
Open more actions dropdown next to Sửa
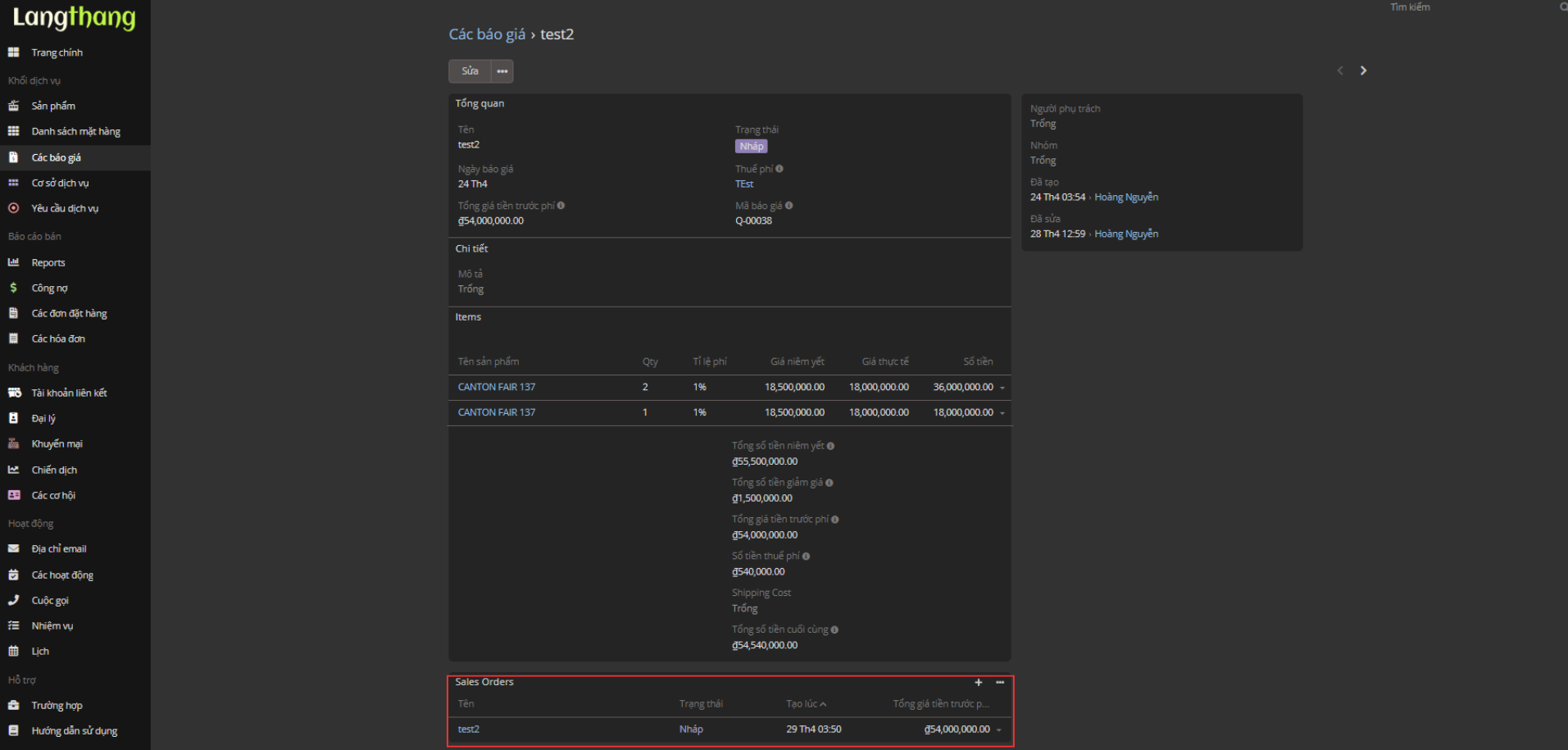point(502,71)
